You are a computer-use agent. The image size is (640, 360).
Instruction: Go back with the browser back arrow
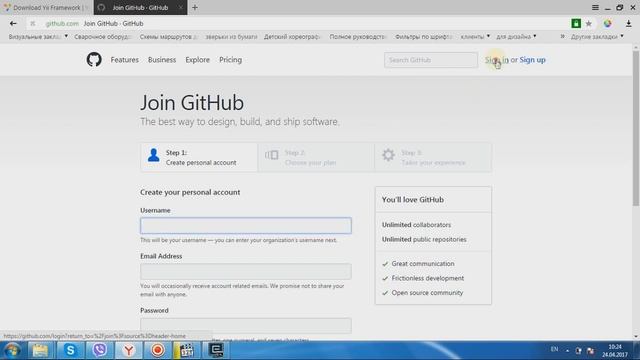point(13,24)
